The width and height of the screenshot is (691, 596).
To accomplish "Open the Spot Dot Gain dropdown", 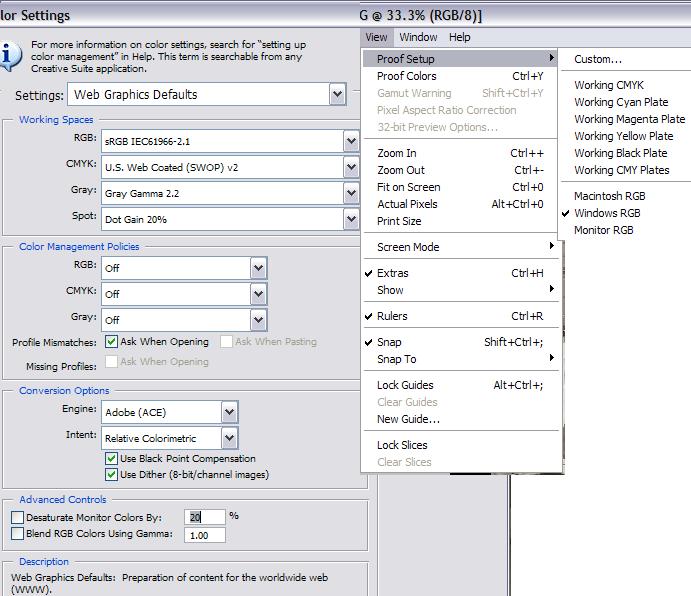I will [230, 219].
